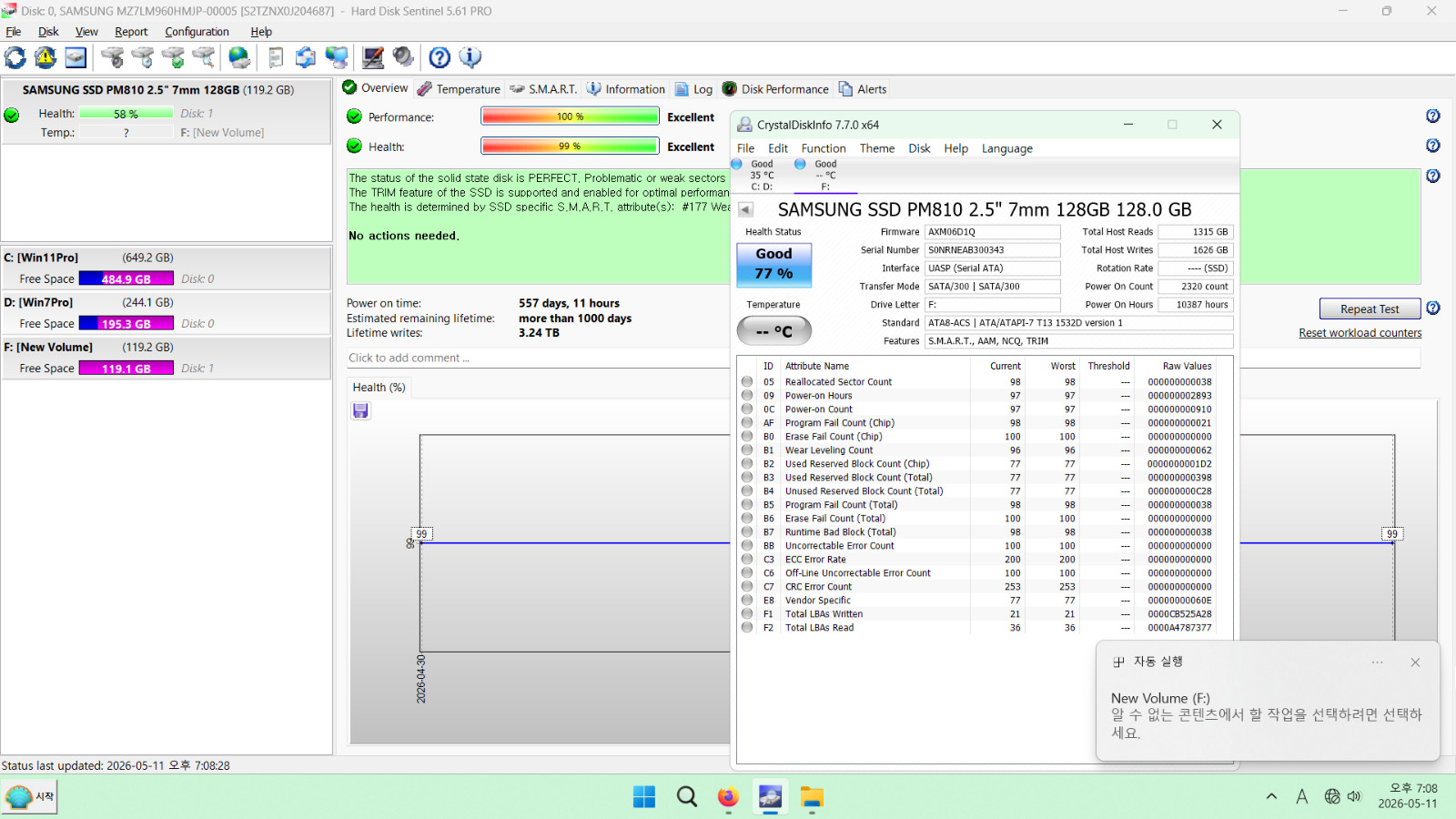Click the Serial Number field S0NRNEAB300343
1456x819 pixels.
pos(992,250)
